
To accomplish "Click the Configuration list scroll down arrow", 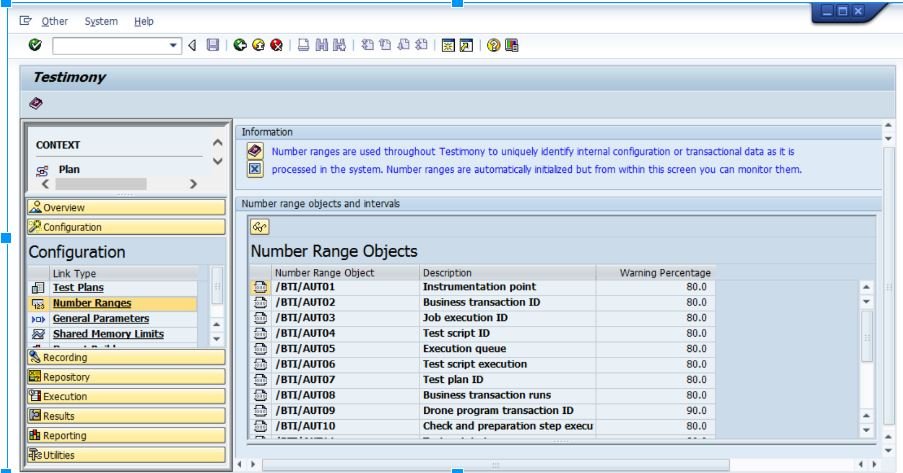I will click(x=217, y=339).
